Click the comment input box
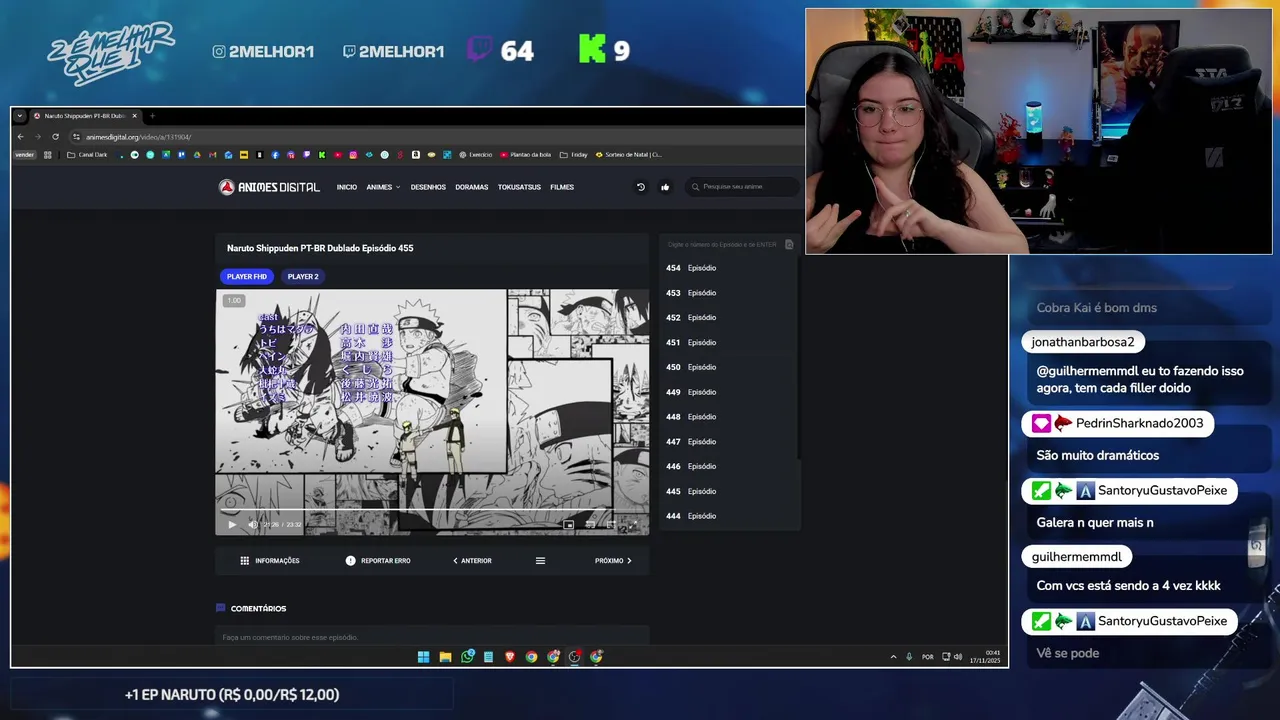 (432, 637)
